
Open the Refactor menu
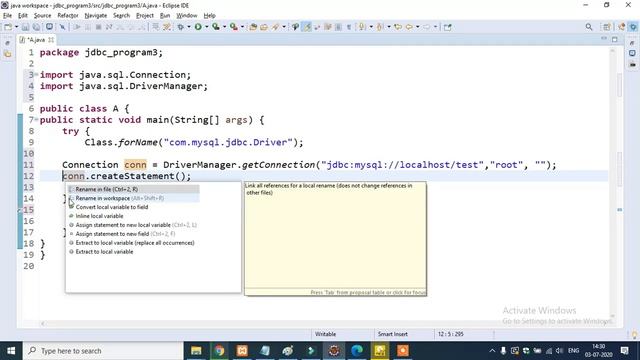tap(68, 16)
